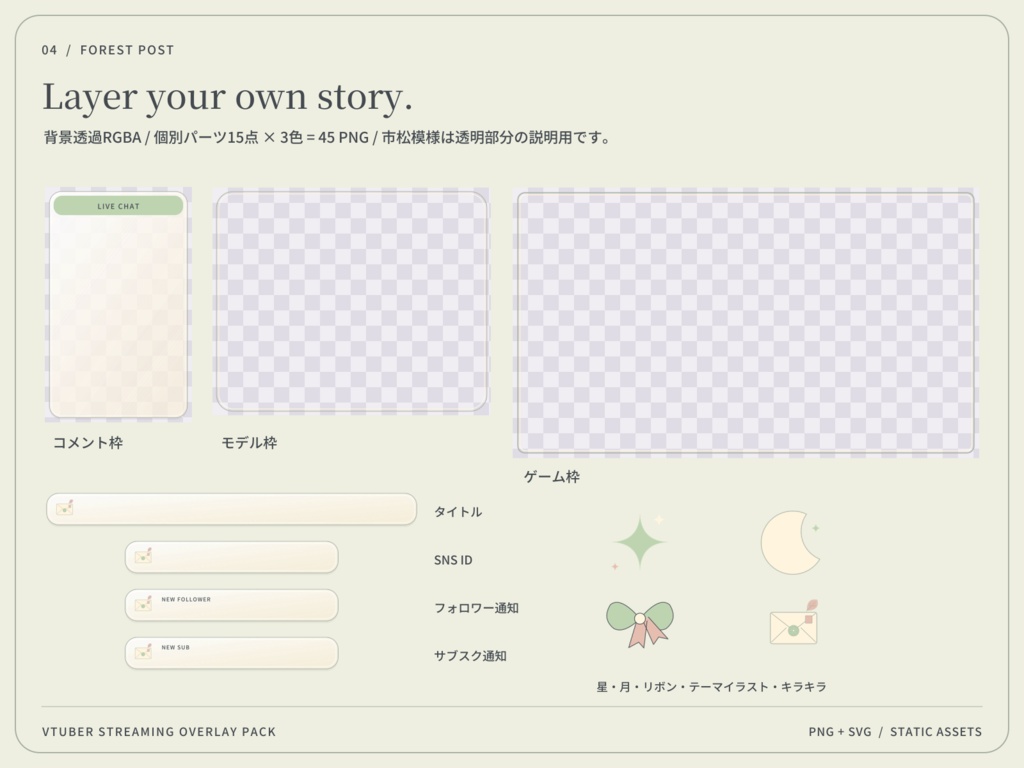The height and width of the screenshot is (768, 1024).
Task: Click the envelope icon in NEW FOLLOWER bar
Action: [144, 603]
